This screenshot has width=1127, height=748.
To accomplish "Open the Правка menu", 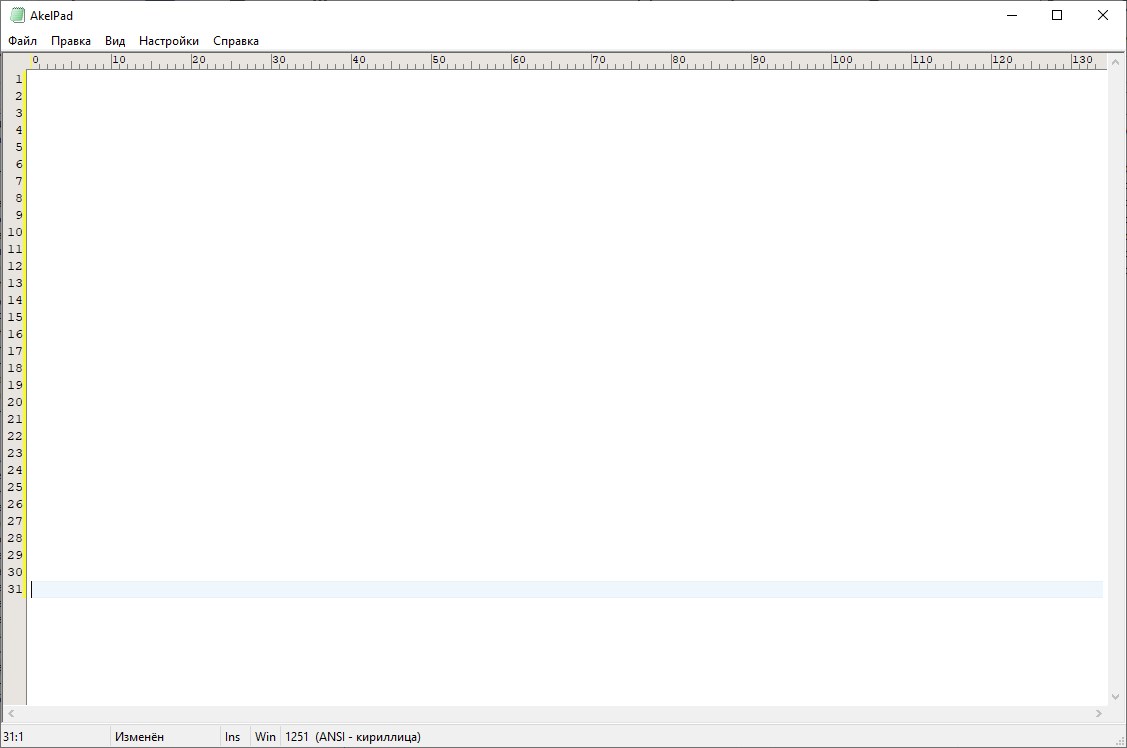I will (x=71, y=41).
